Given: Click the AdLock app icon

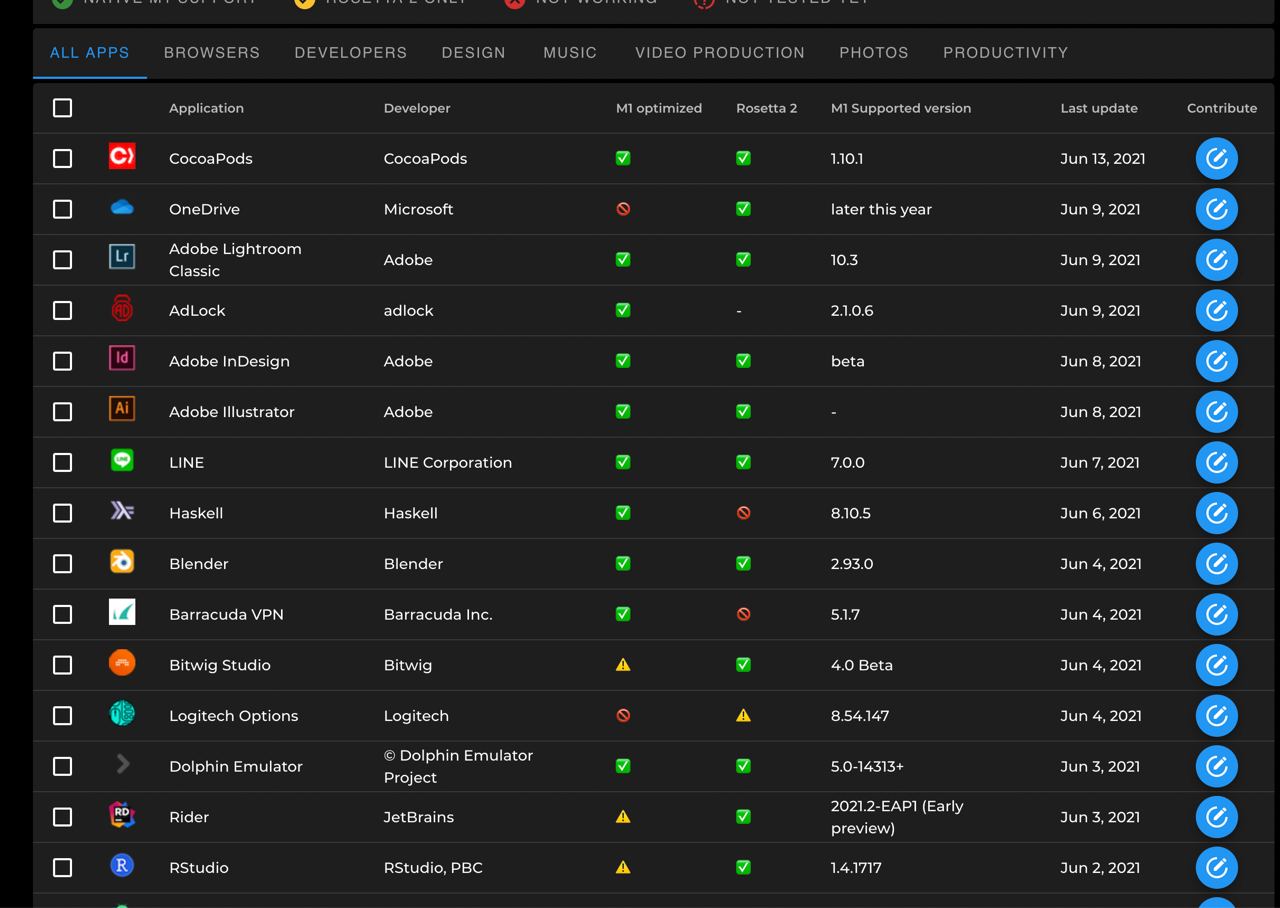Looking at the screenshot, I should (122, 309).
